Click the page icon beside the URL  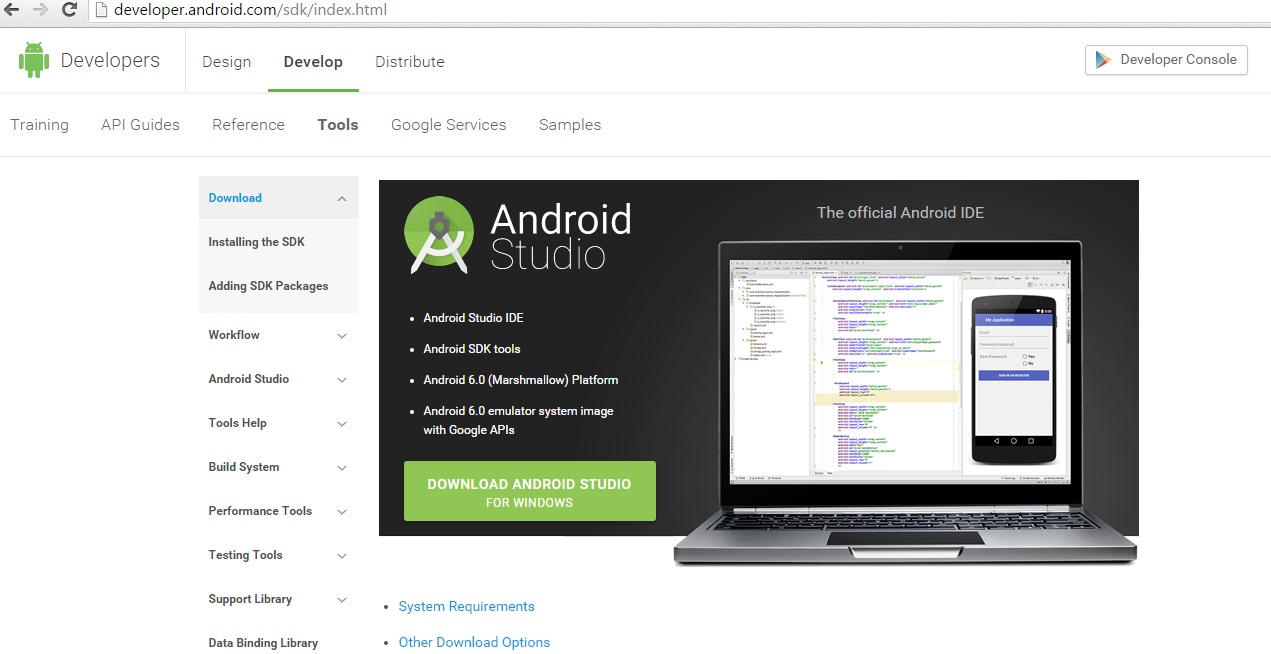pyautogui.click(x=101, y=10)
